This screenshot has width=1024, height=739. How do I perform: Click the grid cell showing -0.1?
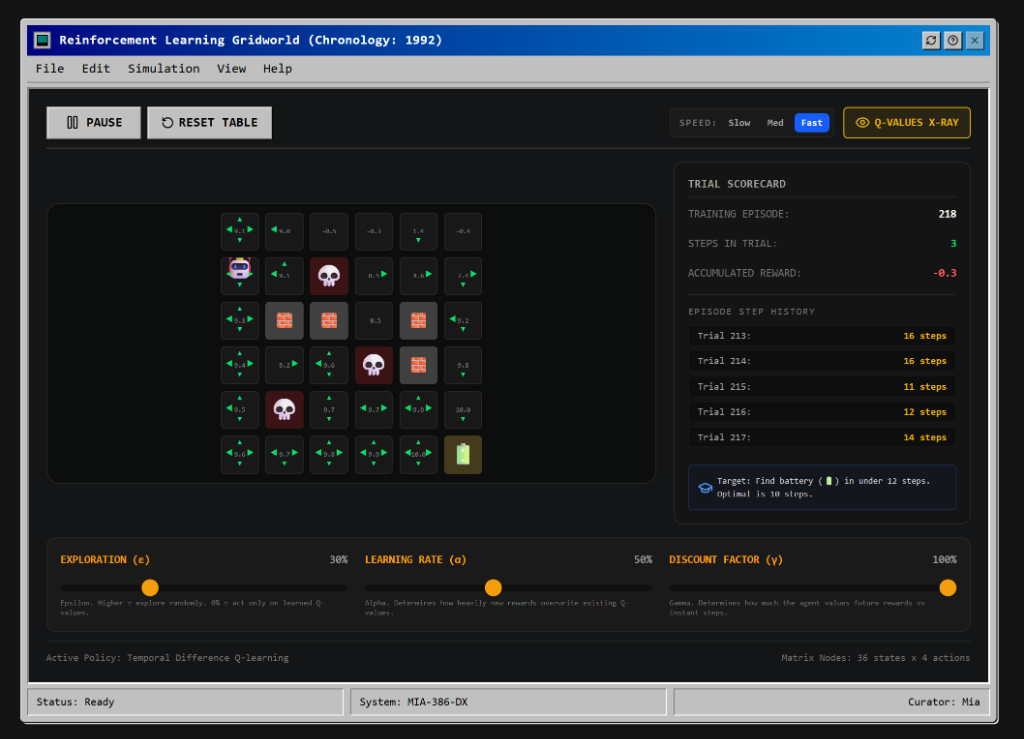(374, 231)
